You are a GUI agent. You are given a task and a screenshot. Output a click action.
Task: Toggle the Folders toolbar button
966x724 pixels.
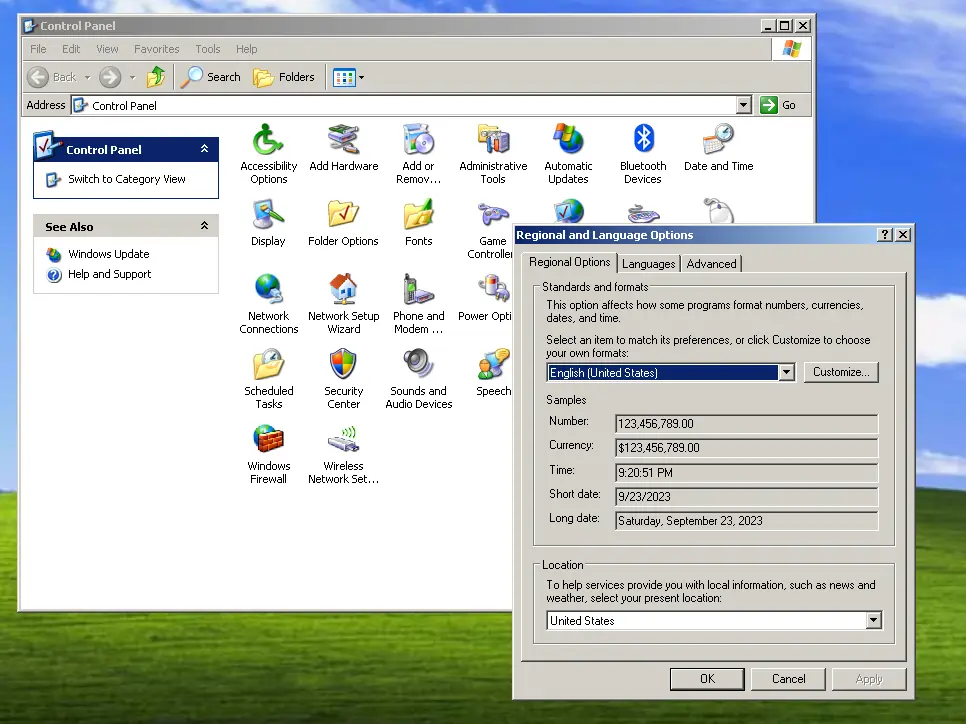coord(284,77)
